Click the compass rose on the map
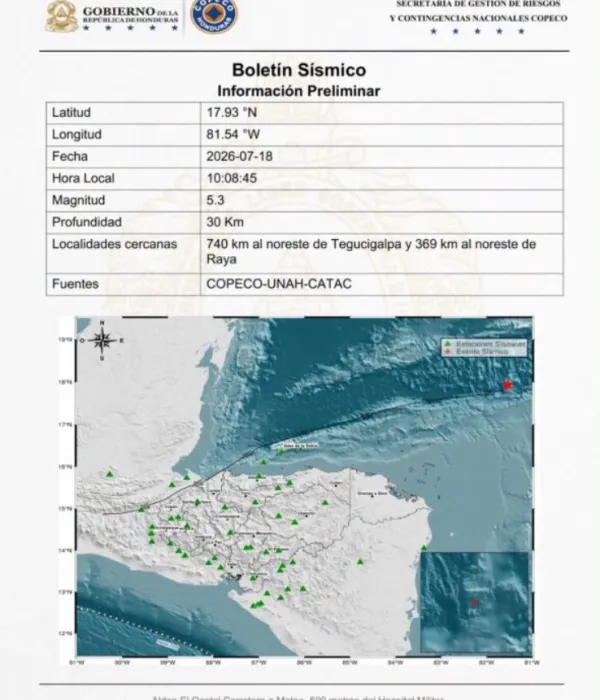This screenshot has height=700, width=600. tap(102, 340)
